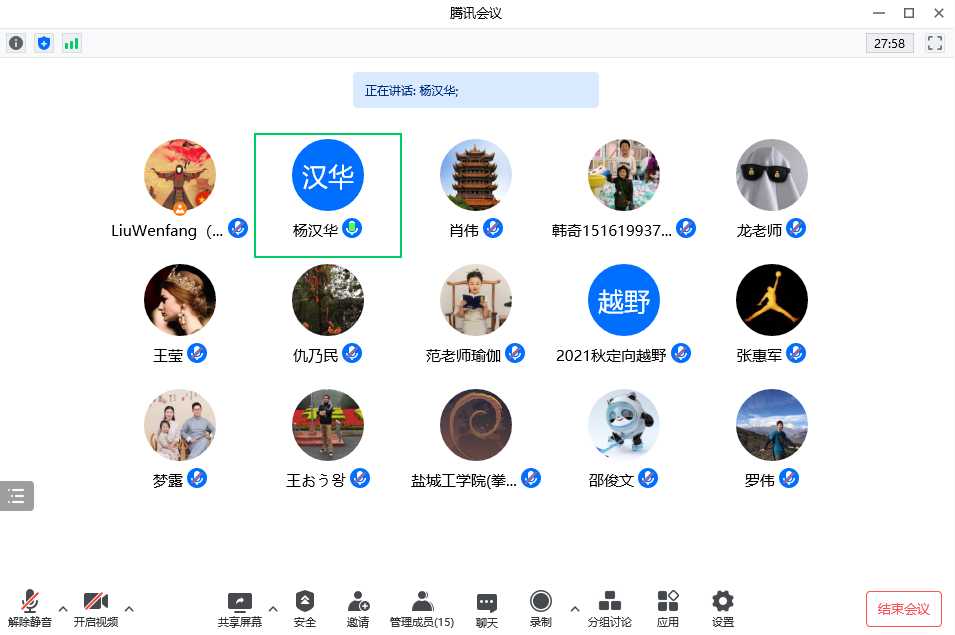Viewport: 955px width, 635px height.
Task: Open the 安全 security options
Action: pyautogui.click(x=305, y=608)
